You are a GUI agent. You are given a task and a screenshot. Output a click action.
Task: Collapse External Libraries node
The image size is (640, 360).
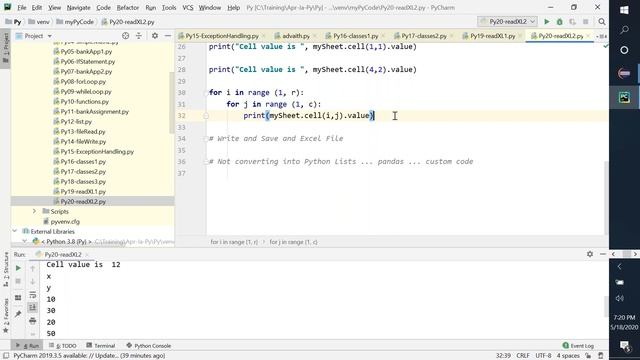pyautogui.click(x=15, y=231)
